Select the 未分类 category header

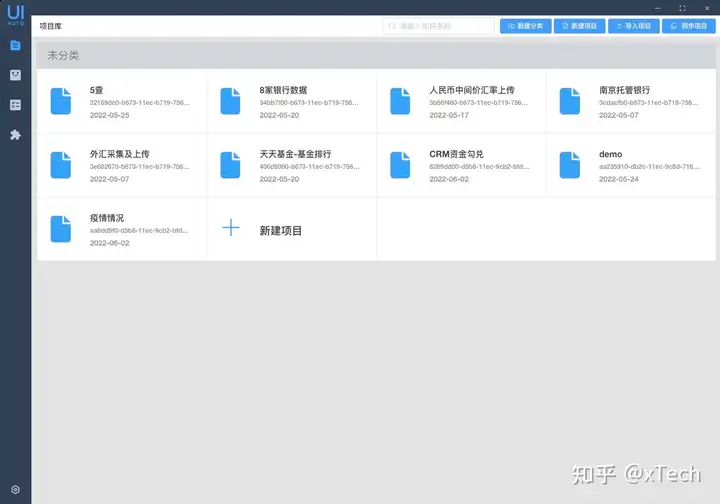click(376, 56)
